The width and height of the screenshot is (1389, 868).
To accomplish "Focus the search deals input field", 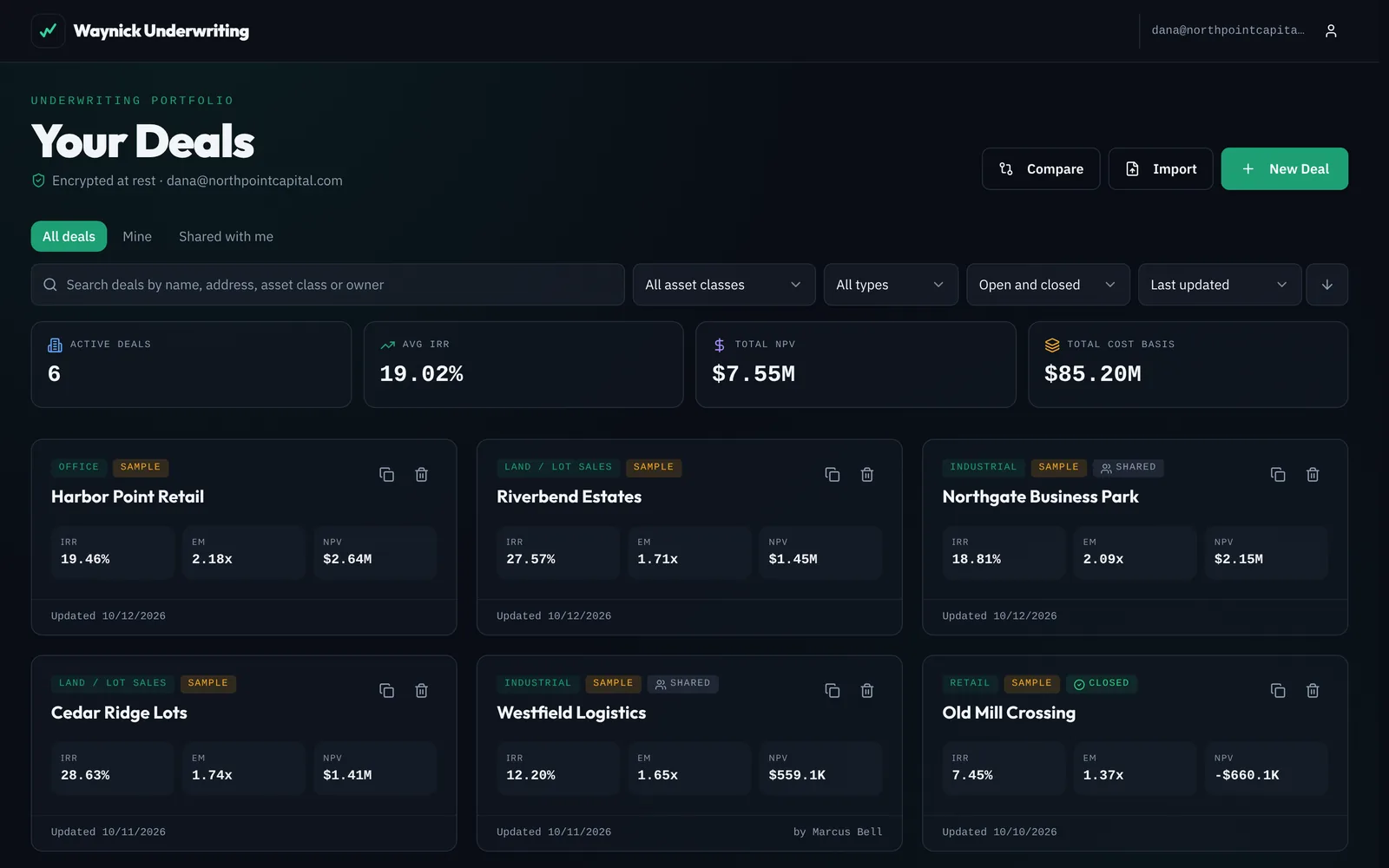I will point(328,285).
